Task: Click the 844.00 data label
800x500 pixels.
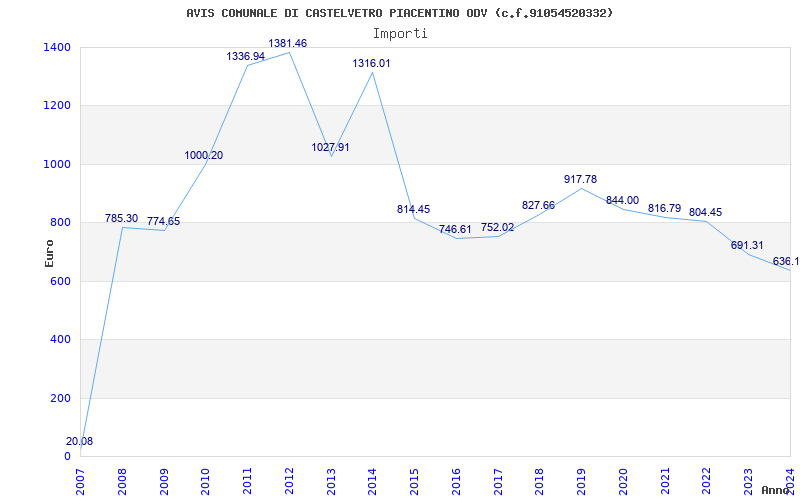Action: 622,201
